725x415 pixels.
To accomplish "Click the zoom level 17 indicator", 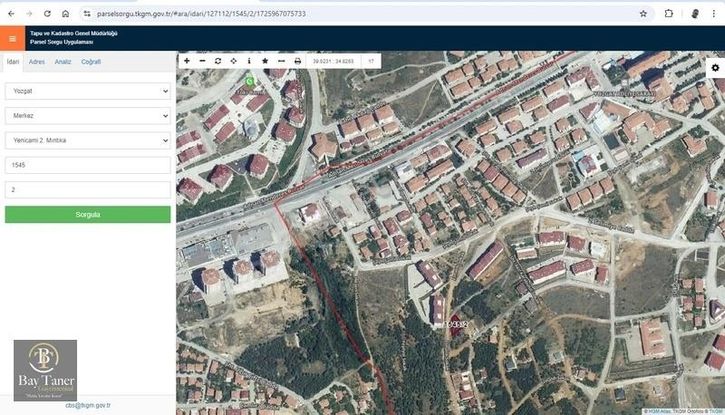I will click(371, 61).
